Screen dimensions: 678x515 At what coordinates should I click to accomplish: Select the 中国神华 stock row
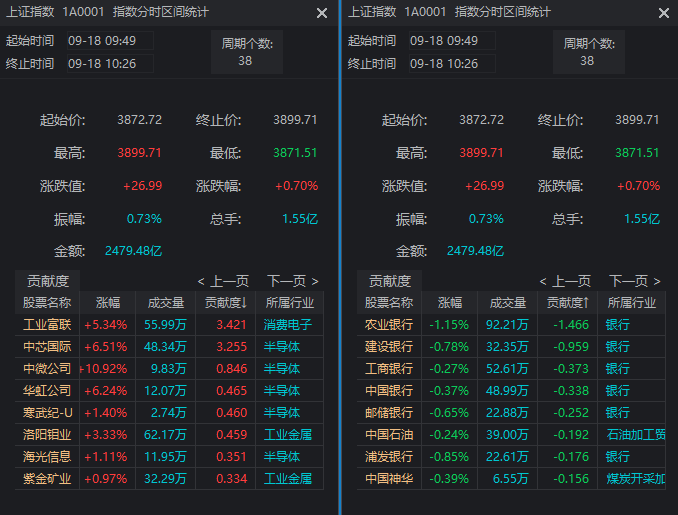click(389, 478)
